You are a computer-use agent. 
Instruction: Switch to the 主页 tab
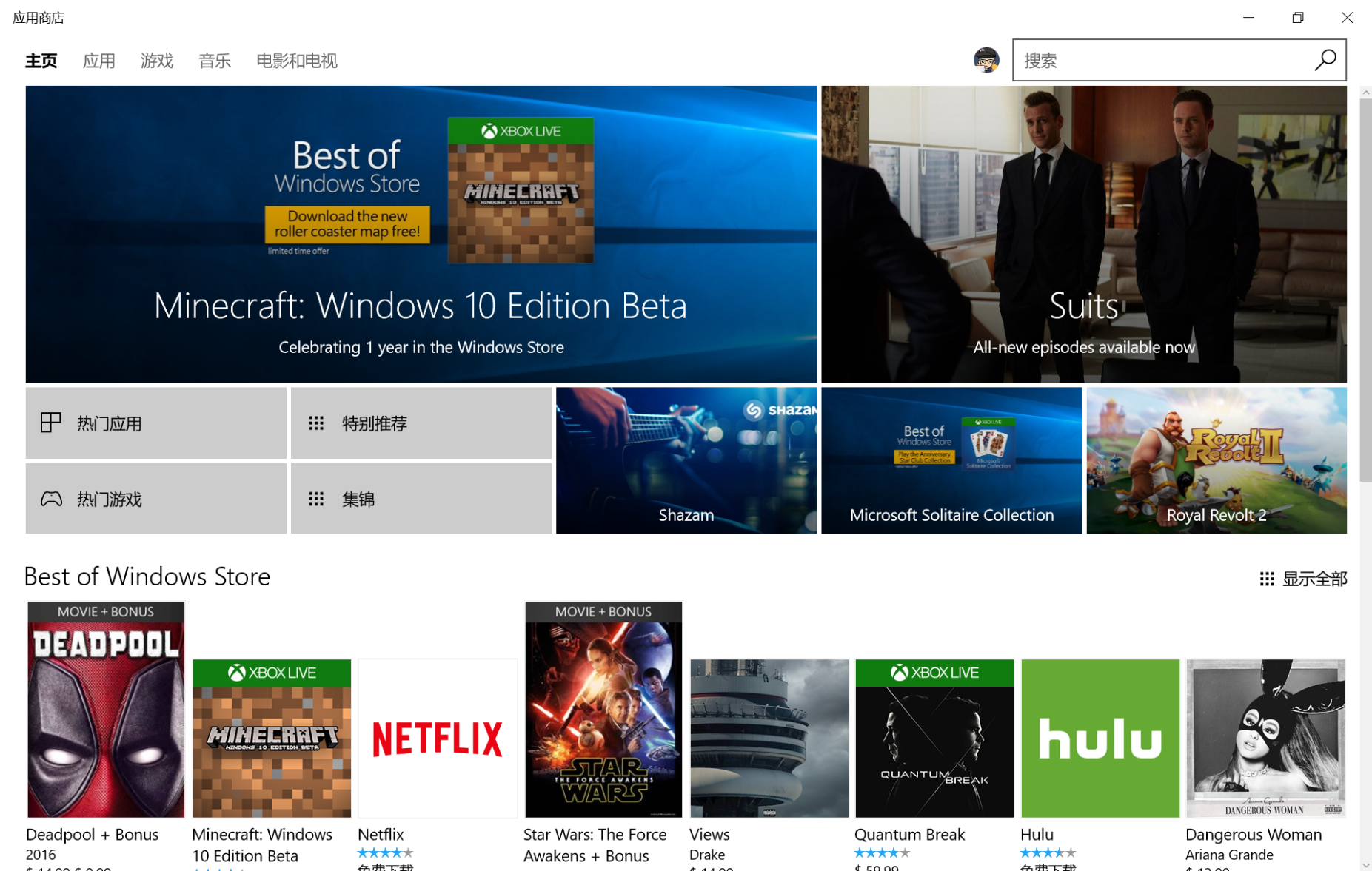point(41,61)
